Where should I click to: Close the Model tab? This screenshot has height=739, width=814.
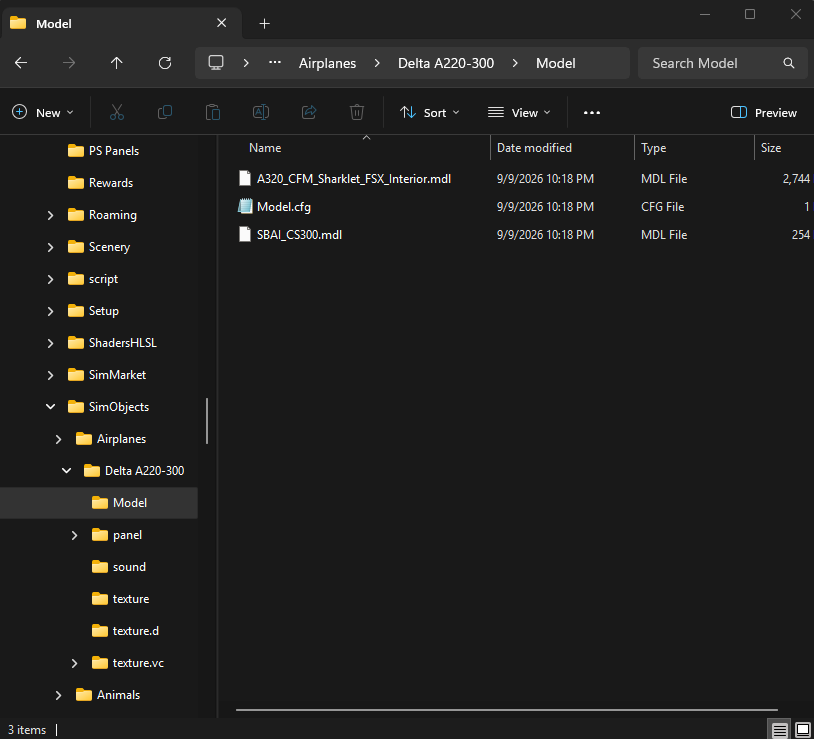click(x=221, y=23)
